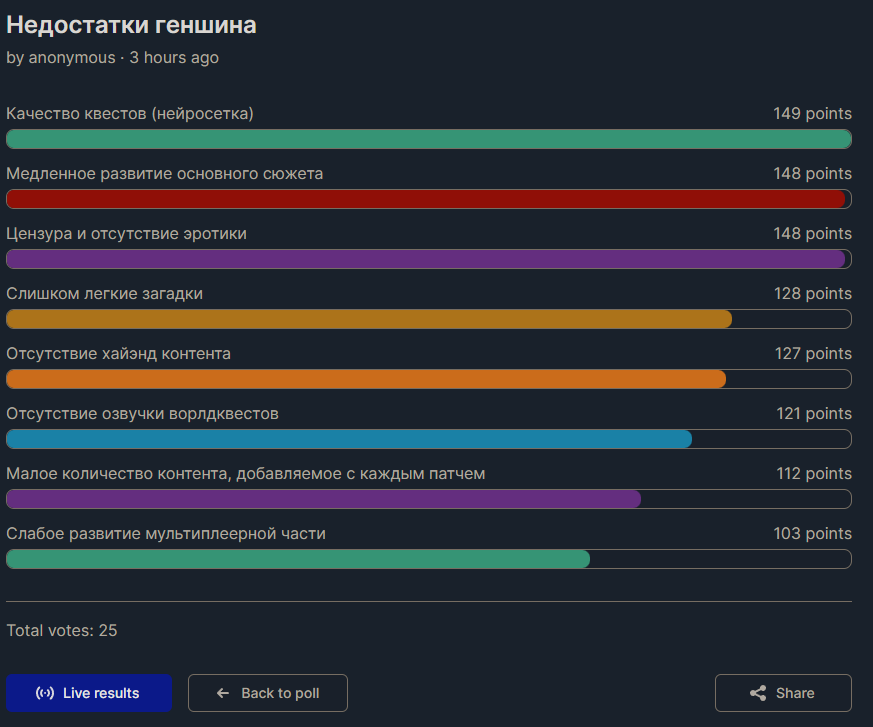Click the anonymous author text
This screenshot has width=873, height=727.
tap(72, 57)
